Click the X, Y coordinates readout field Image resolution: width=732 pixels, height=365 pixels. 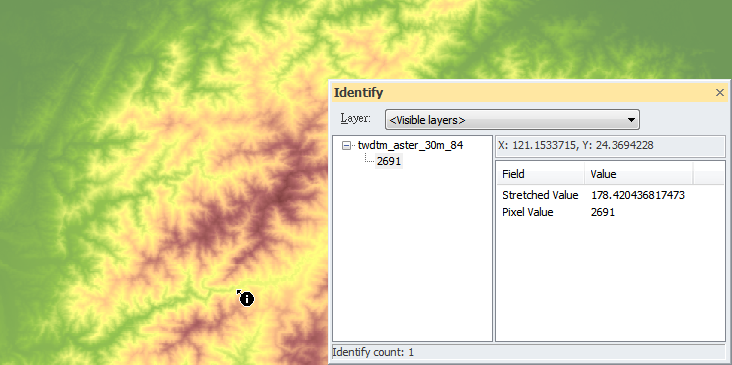click(x=610, y=146)
